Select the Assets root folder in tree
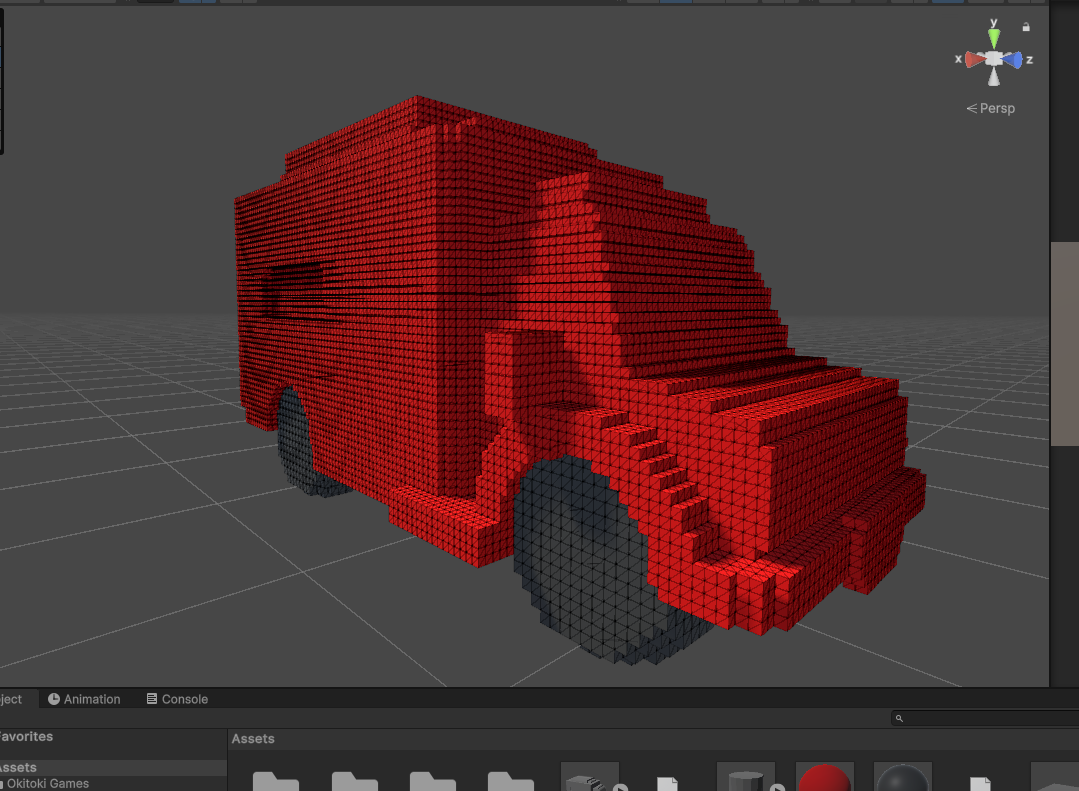This screenshot has width=1079, height=791. tap(19, 768)
